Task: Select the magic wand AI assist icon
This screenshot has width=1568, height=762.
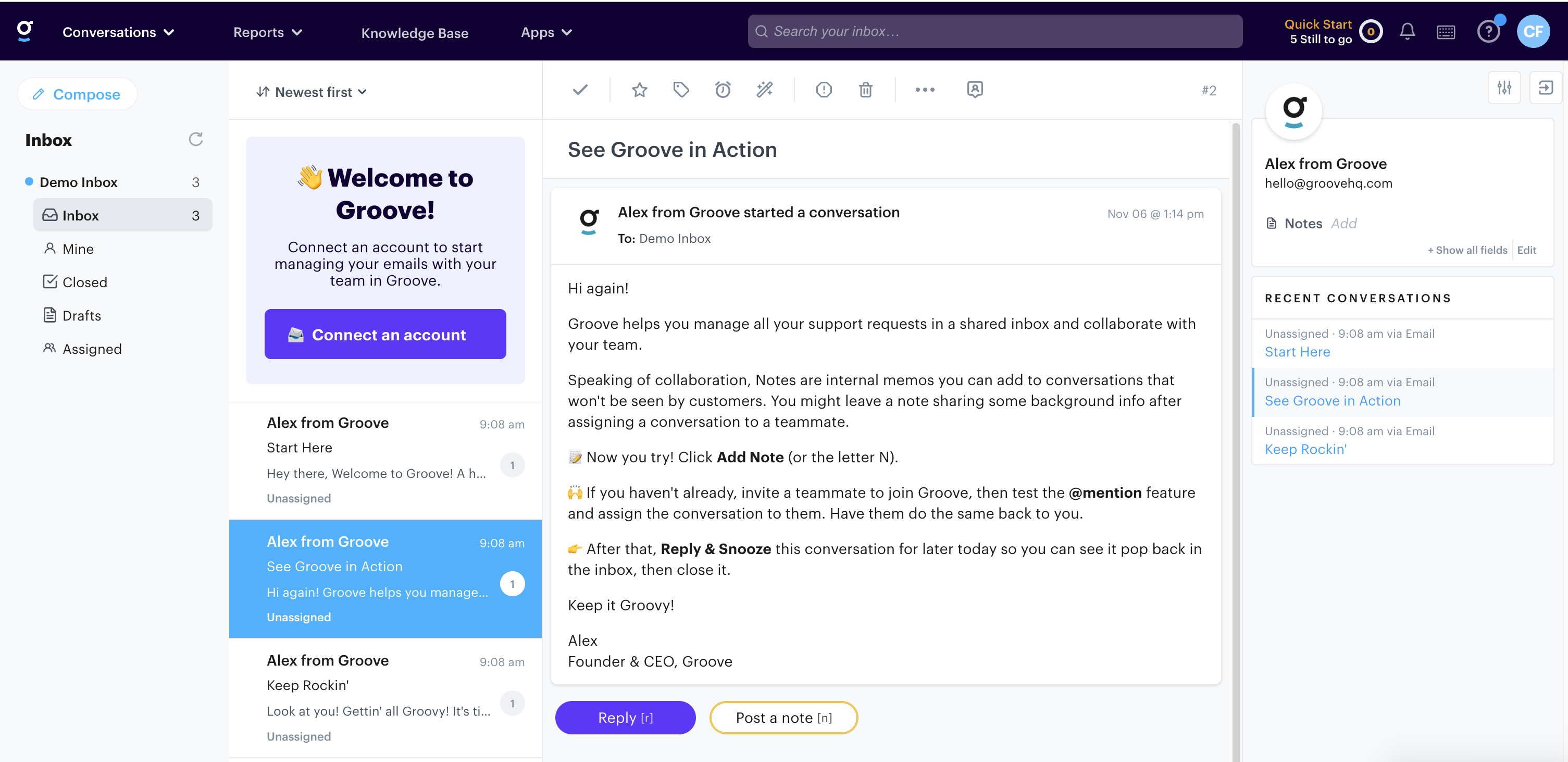Action: [764, 90]
